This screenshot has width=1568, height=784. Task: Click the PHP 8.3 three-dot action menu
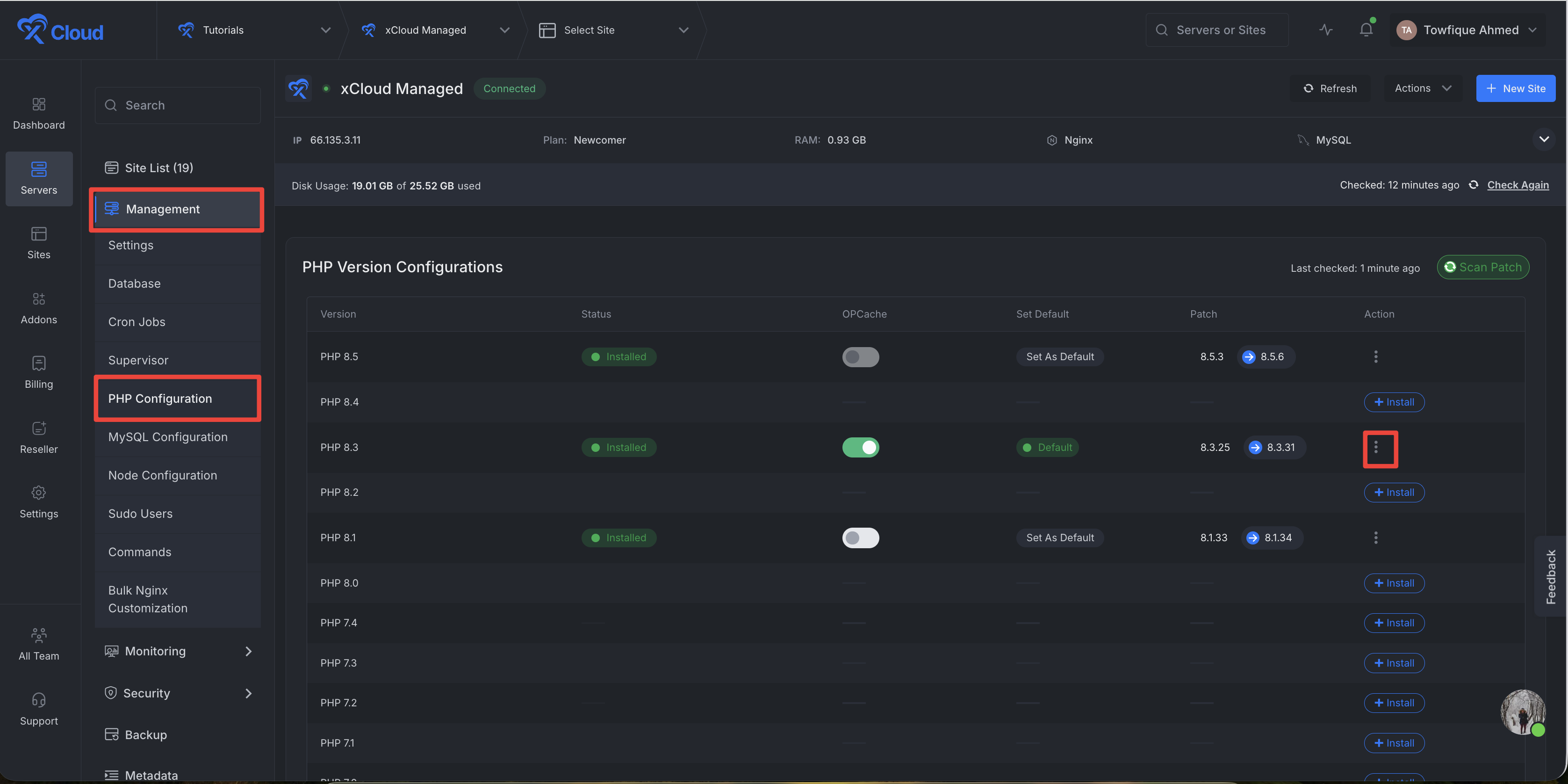[1376, 448]
